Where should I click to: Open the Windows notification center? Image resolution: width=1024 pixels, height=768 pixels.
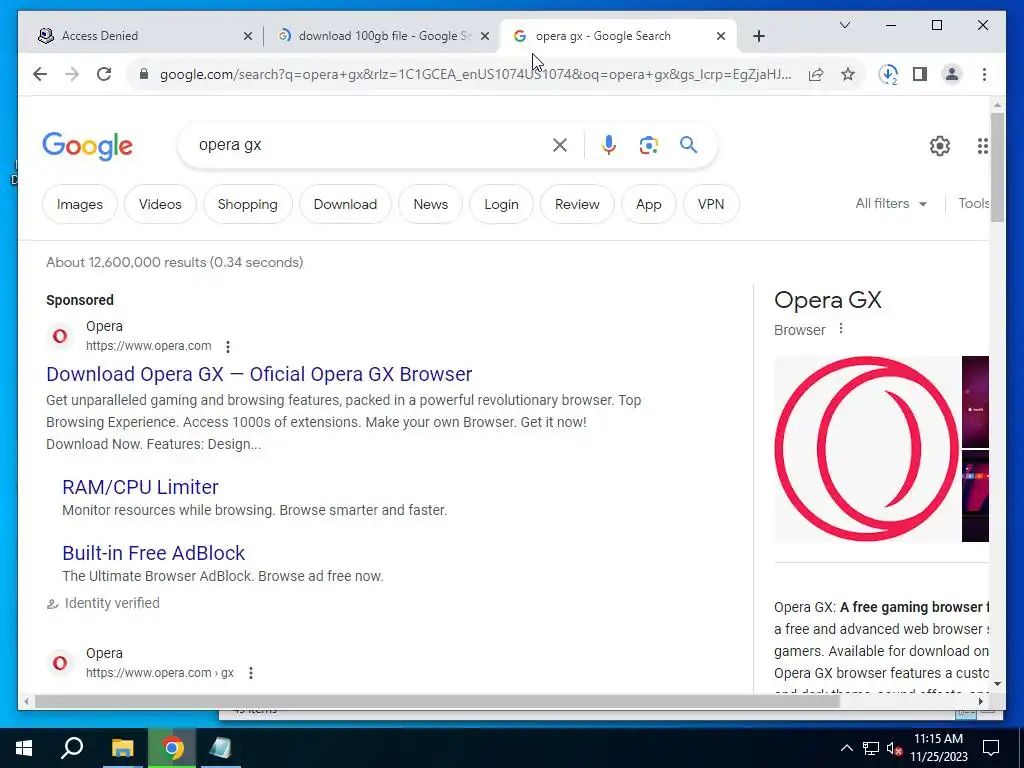(x=991, y=748)
